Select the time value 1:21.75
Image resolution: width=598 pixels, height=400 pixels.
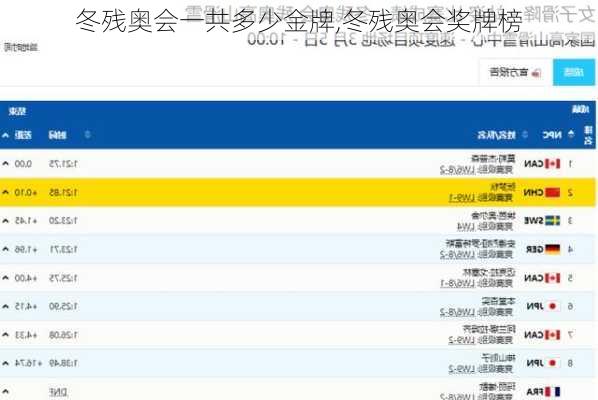tap(63, 164)
